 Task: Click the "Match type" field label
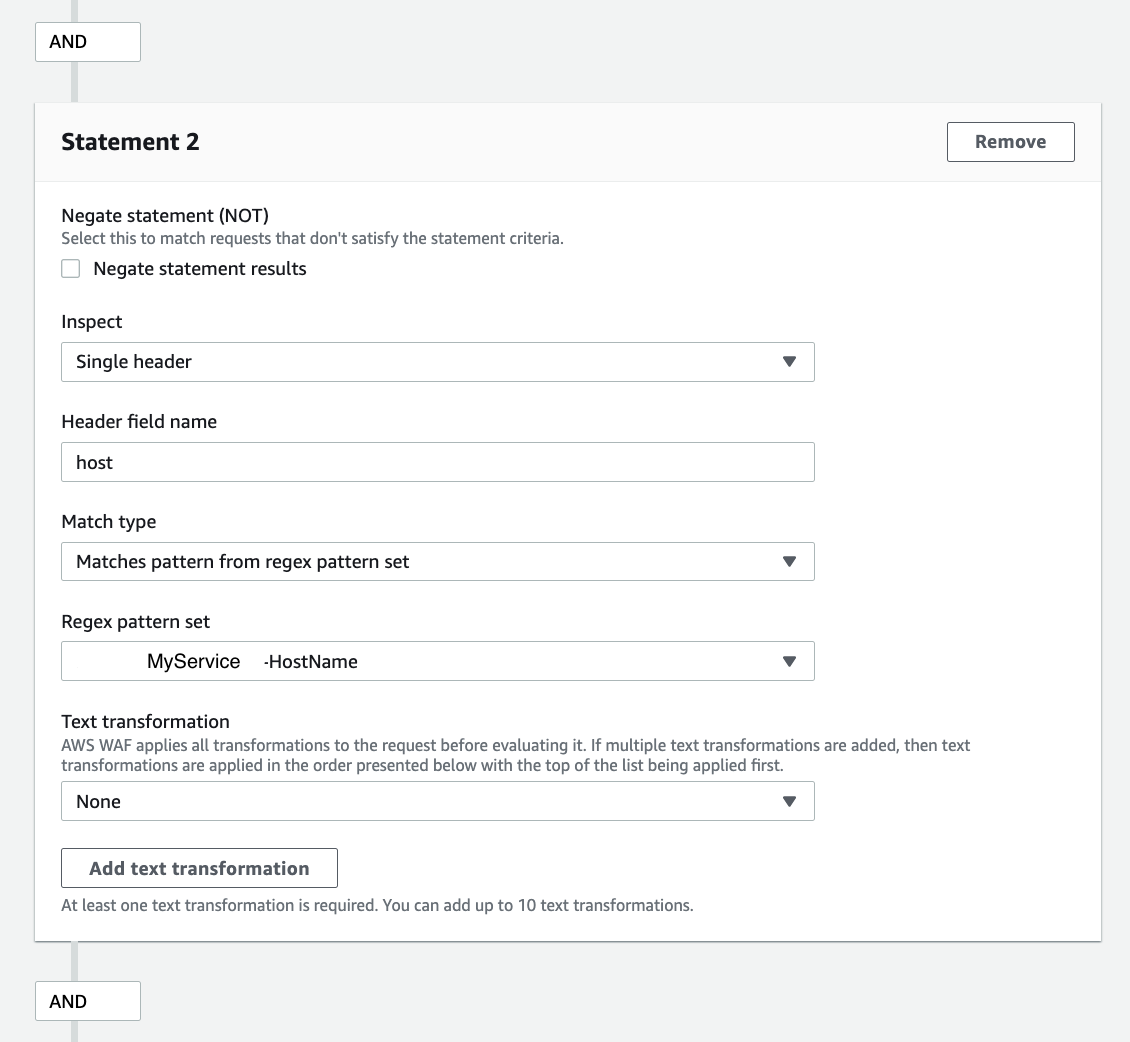tap(109, 522)
